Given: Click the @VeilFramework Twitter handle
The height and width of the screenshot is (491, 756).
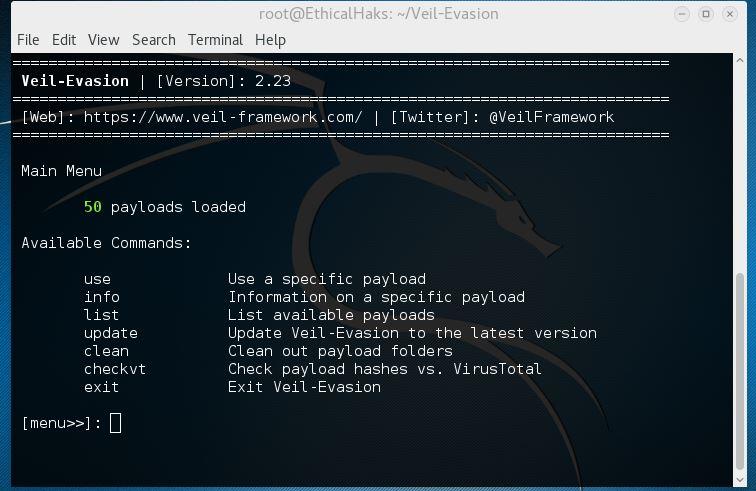Looking at the screenshot, I should tap(552, 117).
